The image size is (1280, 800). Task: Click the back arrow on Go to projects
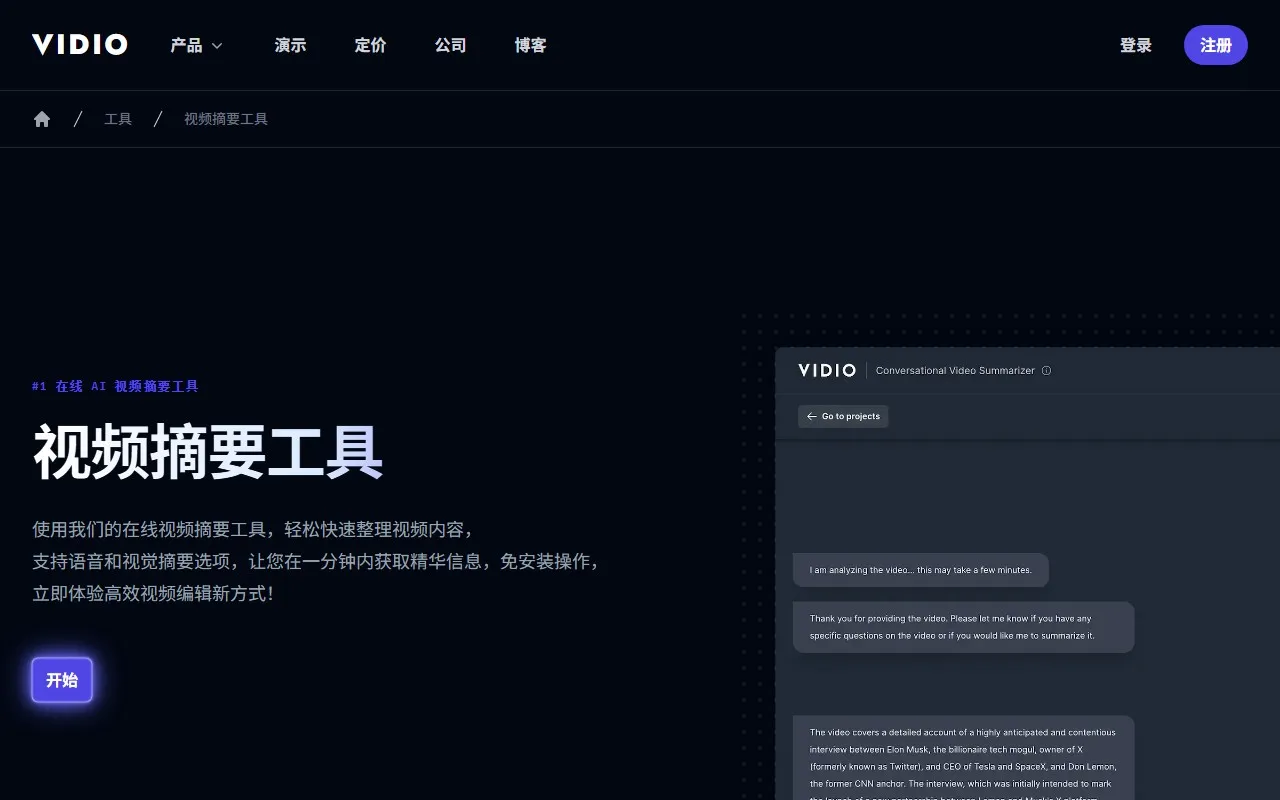[812, 416]
